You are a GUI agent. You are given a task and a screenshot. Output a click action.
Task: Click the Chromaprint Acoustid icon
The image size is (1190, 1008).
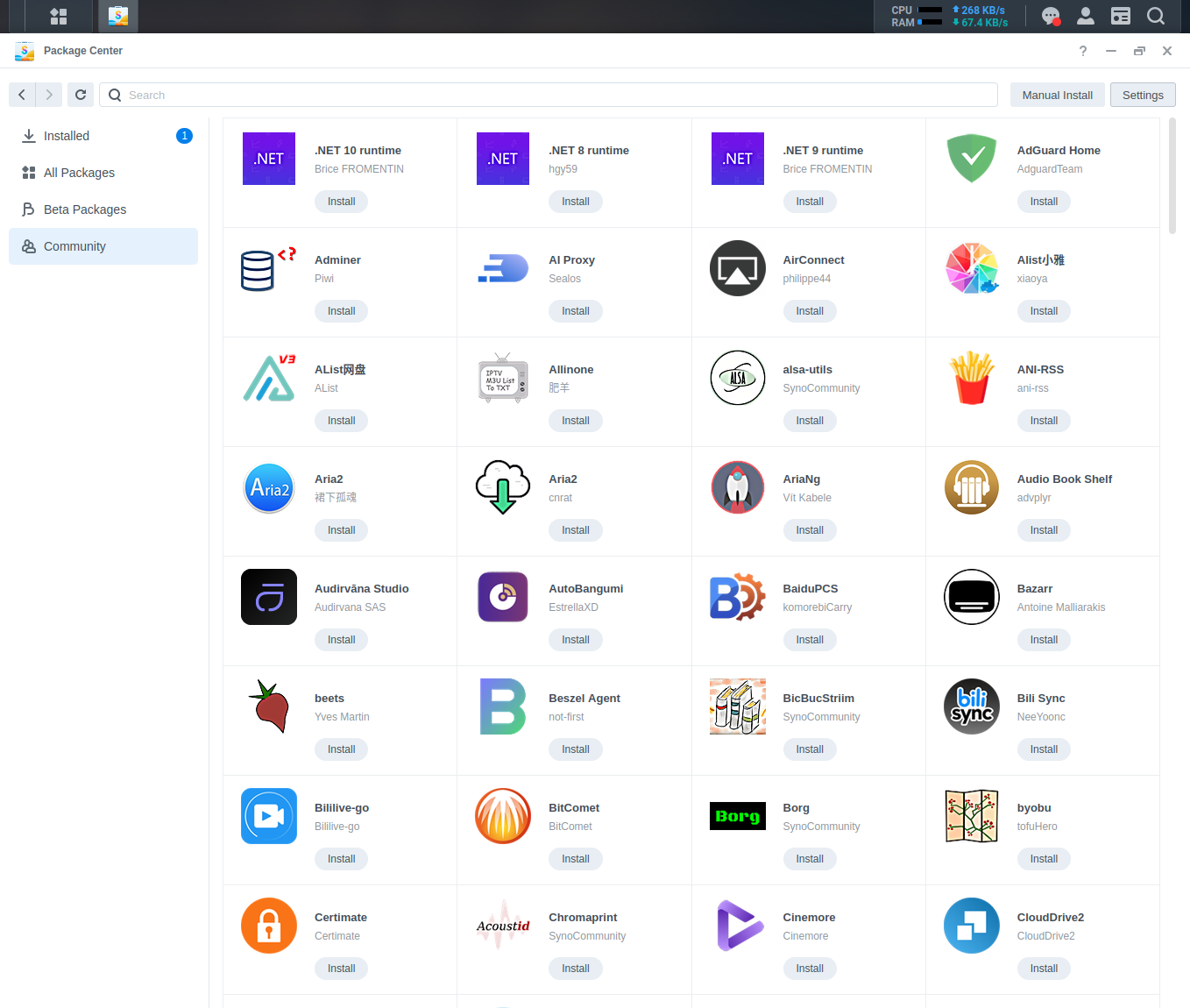(x=503, y=926)
